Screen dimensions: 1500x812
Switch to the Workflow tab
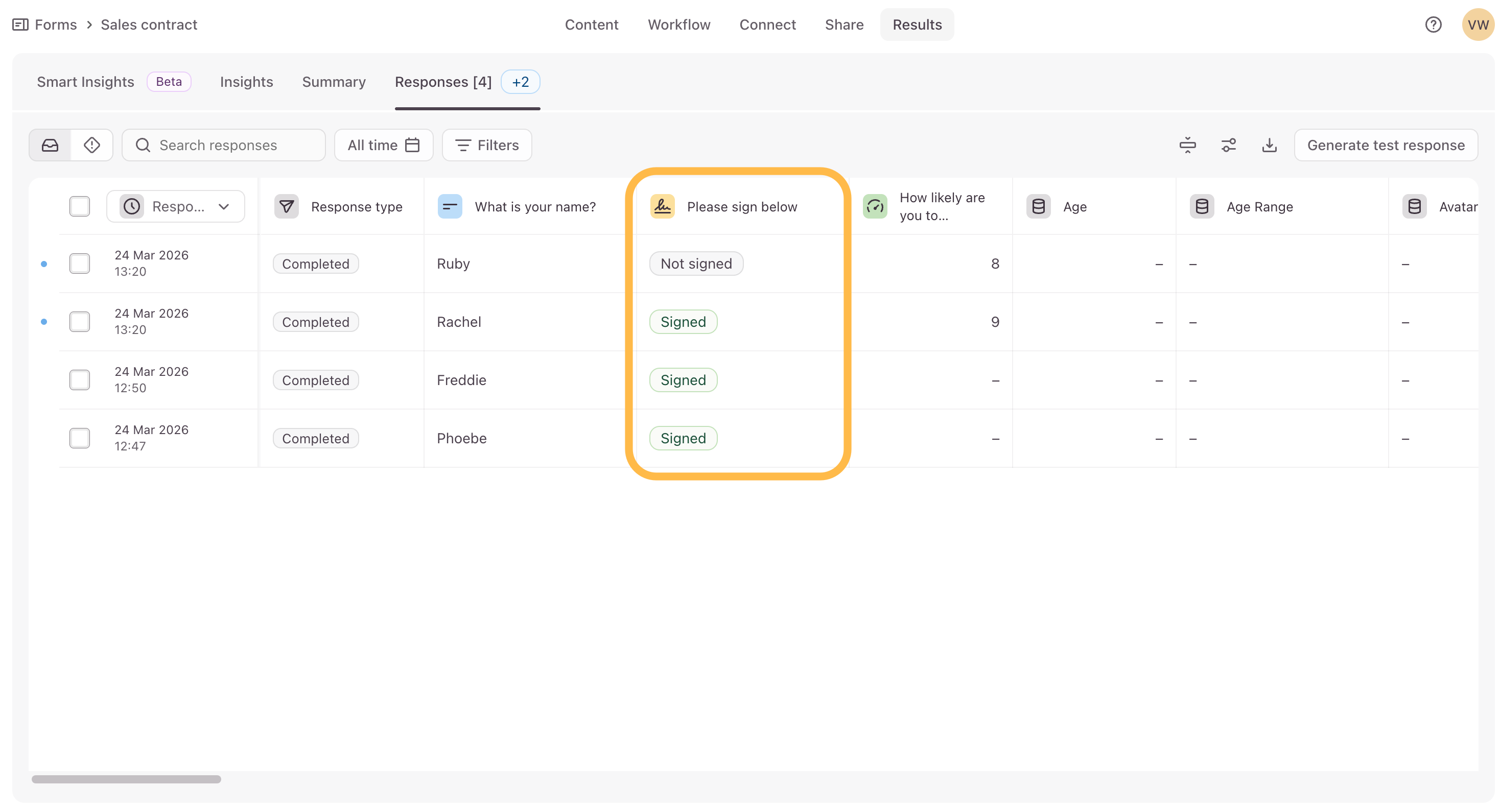(679, 25)
